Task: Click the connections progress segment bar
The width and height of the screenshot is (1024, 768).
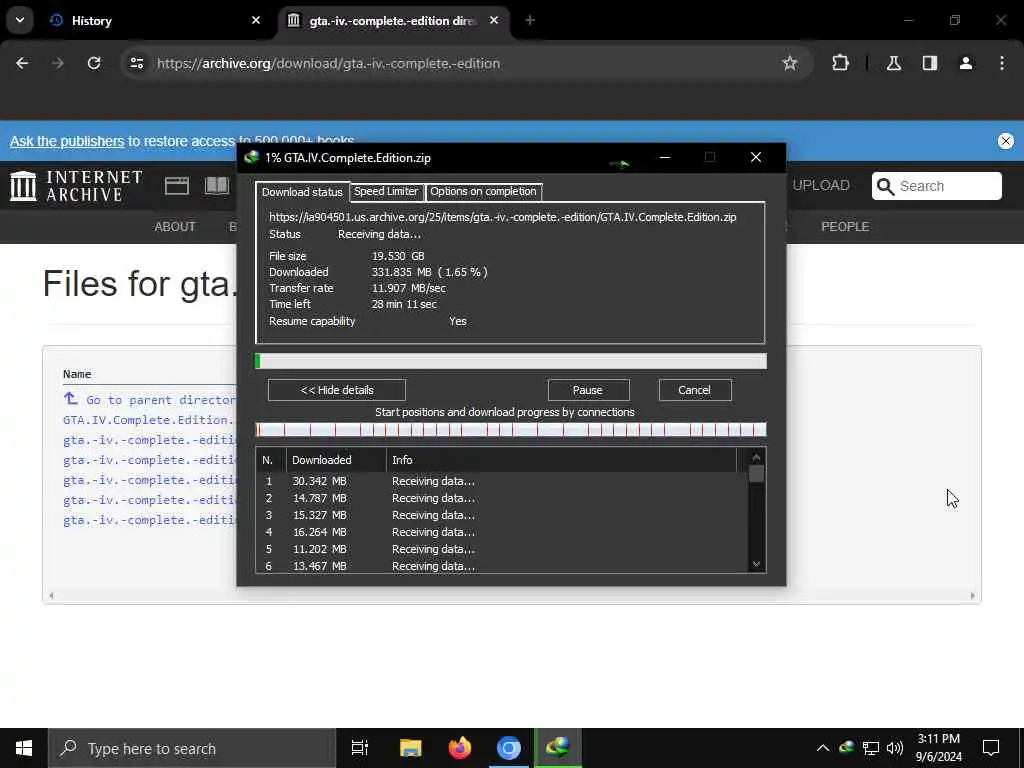Action: (x=511, y=430)
